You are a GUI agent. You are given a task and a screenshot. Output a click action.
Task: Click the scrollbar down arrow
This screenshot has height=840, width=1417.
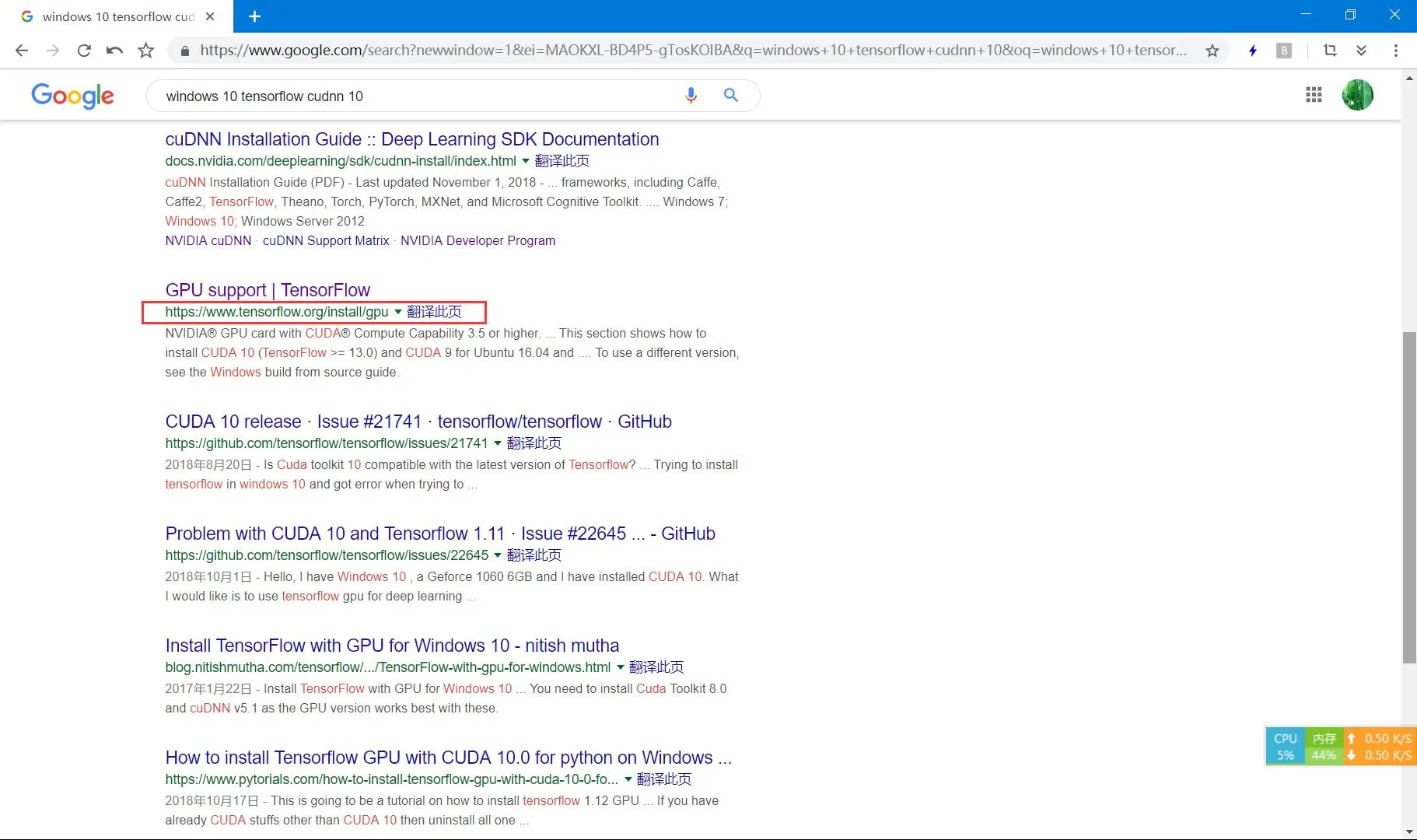[1409, 831]
